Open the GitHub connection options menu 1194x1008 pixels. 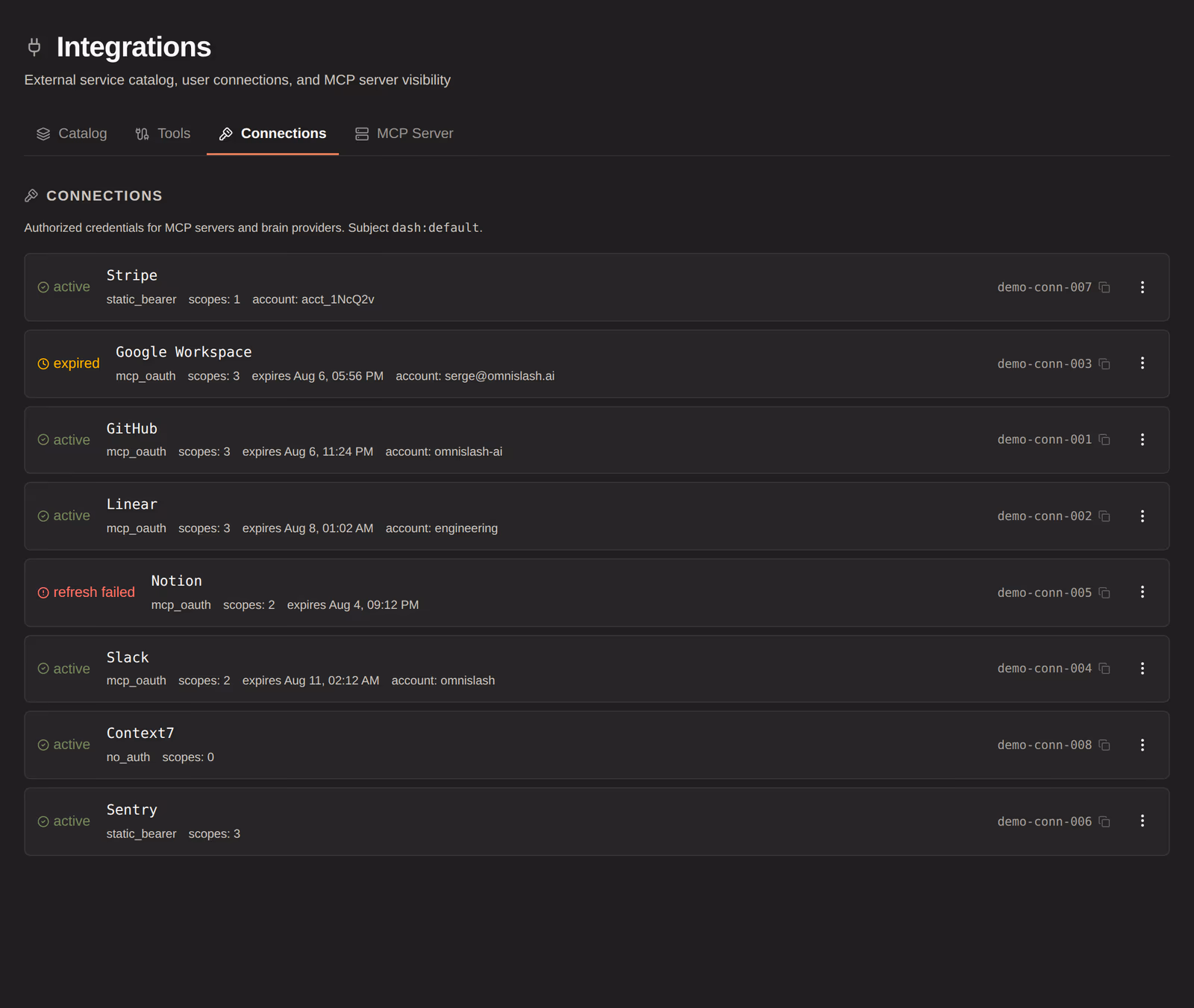[x=1142, y=439]
